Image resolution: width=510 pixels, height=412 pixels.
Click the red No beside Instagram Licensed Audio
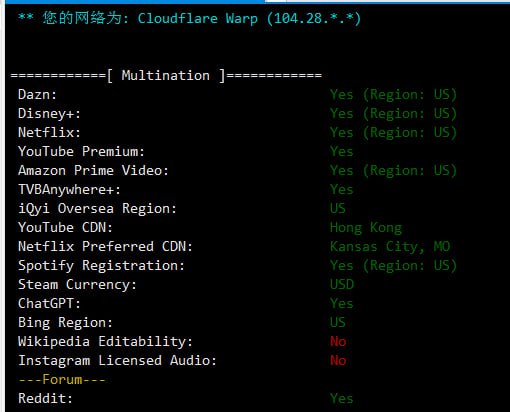click(x=338, y=361)
